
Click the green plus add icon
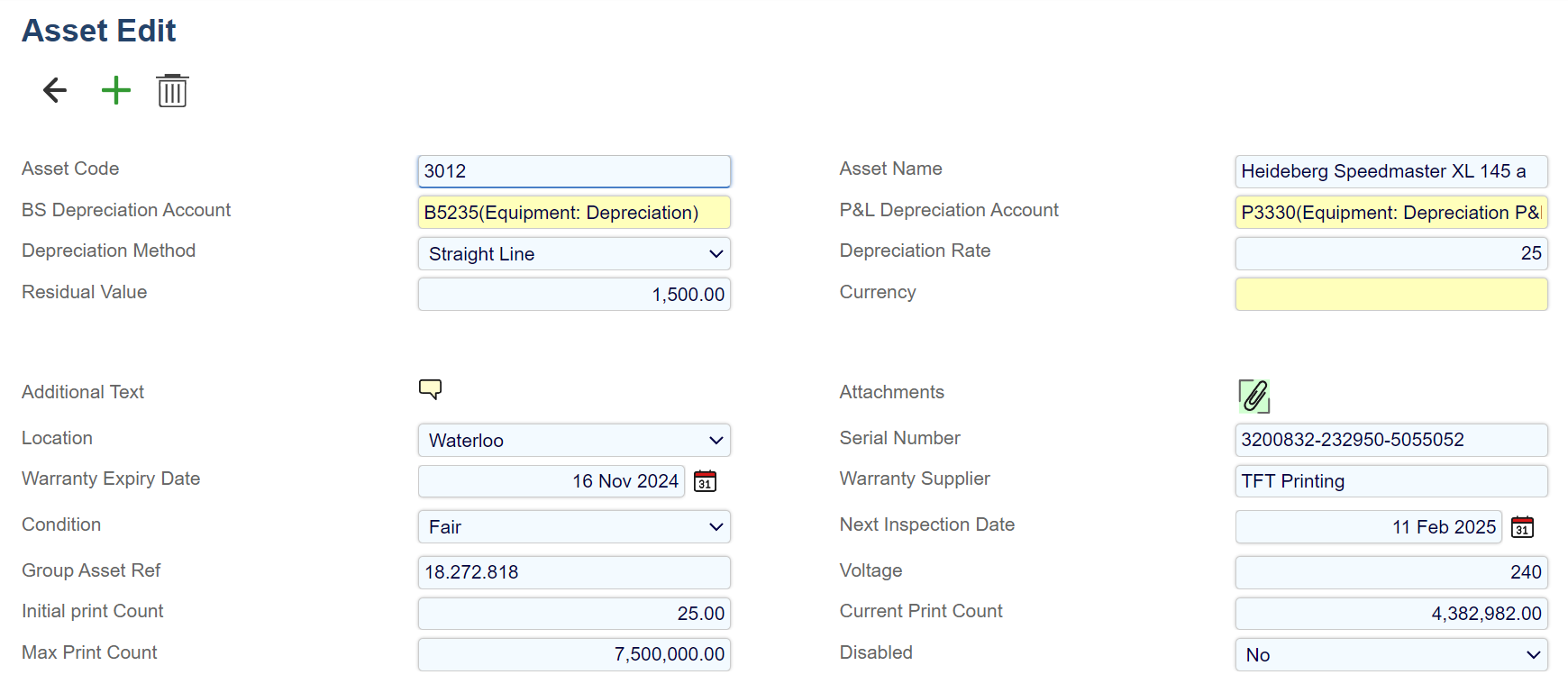pyautogui.click(x=115, y=90)
